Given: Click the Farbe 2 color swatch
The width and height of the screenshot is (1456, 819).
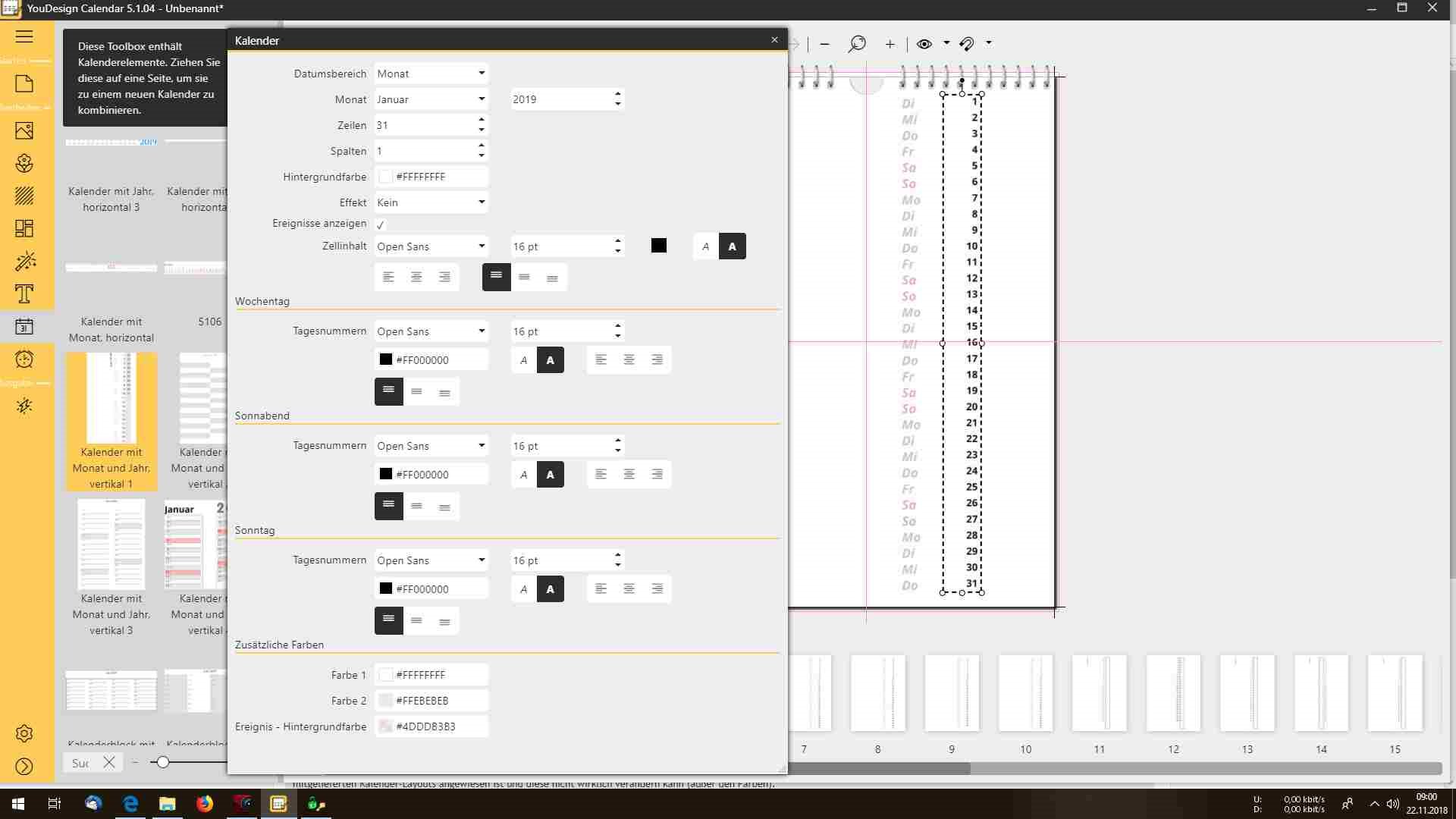Looking at the screenshot, I should point(386,701).
